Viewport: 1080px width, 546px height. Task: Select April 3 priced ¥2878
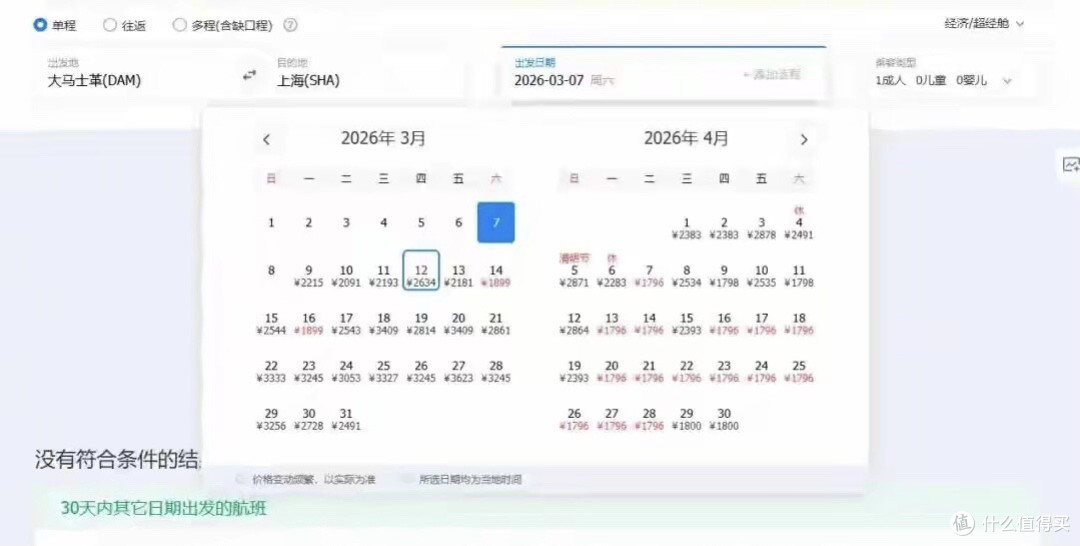(x=761, y=228)
